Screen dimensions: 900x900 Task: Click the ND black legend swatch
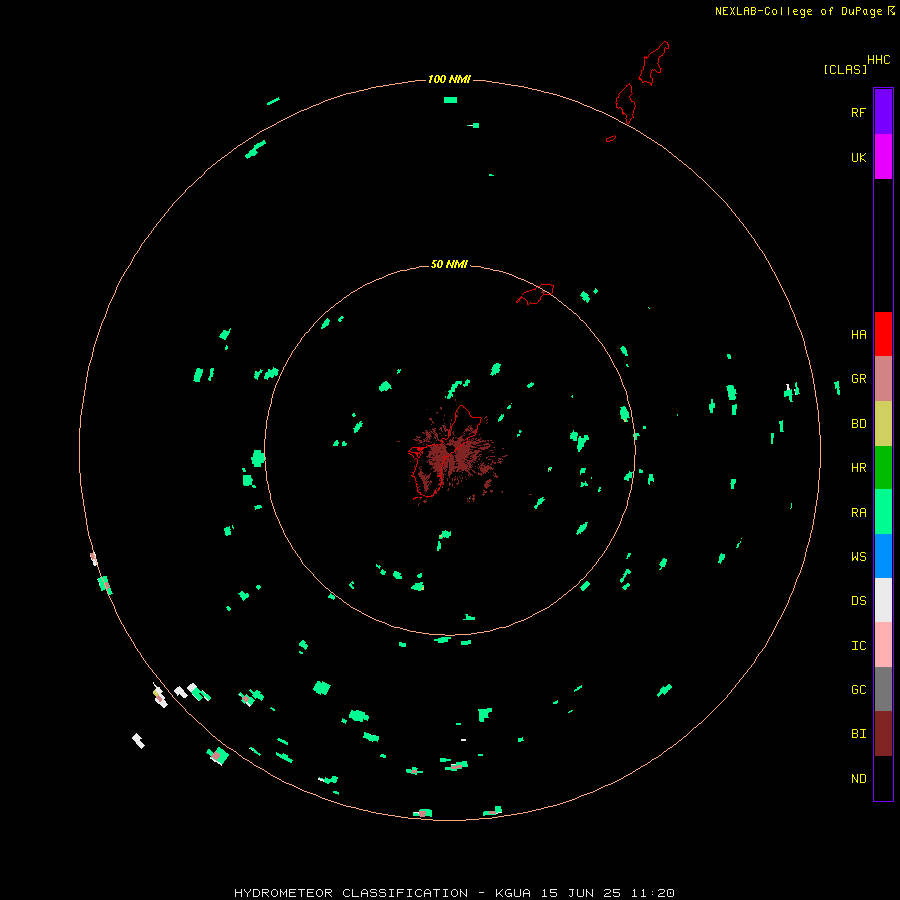click(x=883, y=778)
